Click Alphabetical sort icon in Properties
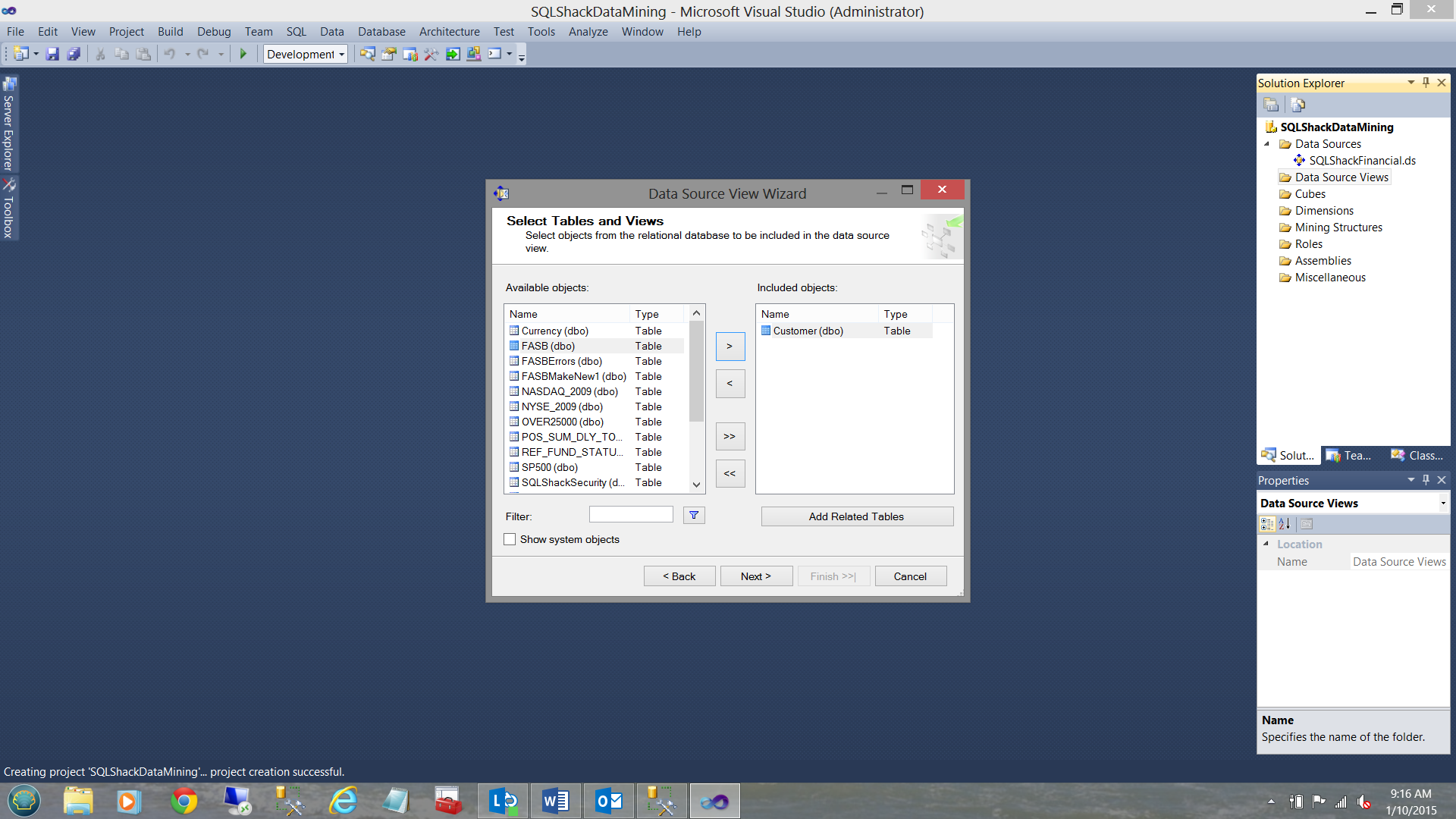Screen dimensions: 1456x819 click(x=1285, y=524)
